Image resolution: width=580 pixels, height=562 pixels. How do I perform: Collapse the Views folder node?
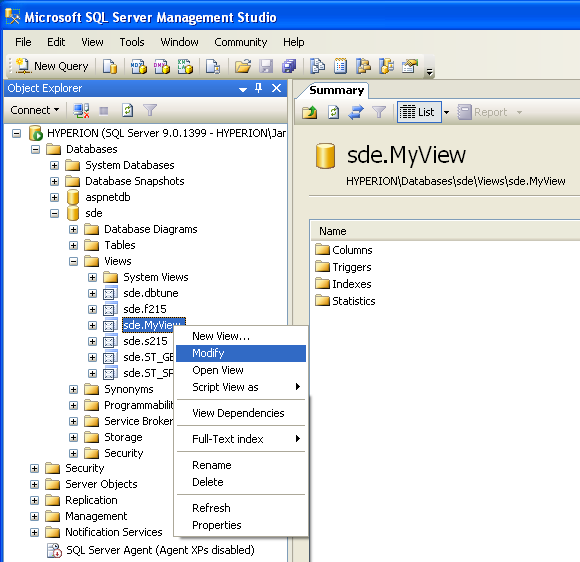click(x=73, y=262)
